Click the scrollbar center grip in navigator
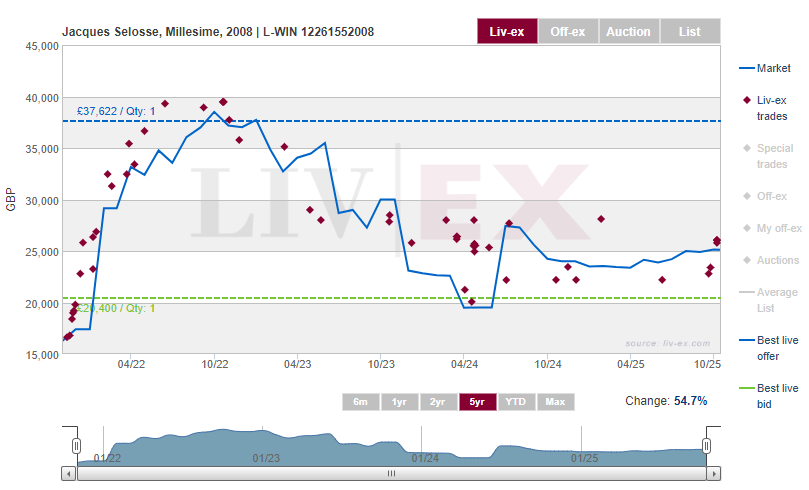This screenshot has height=490, width=809. click(391, 474)
